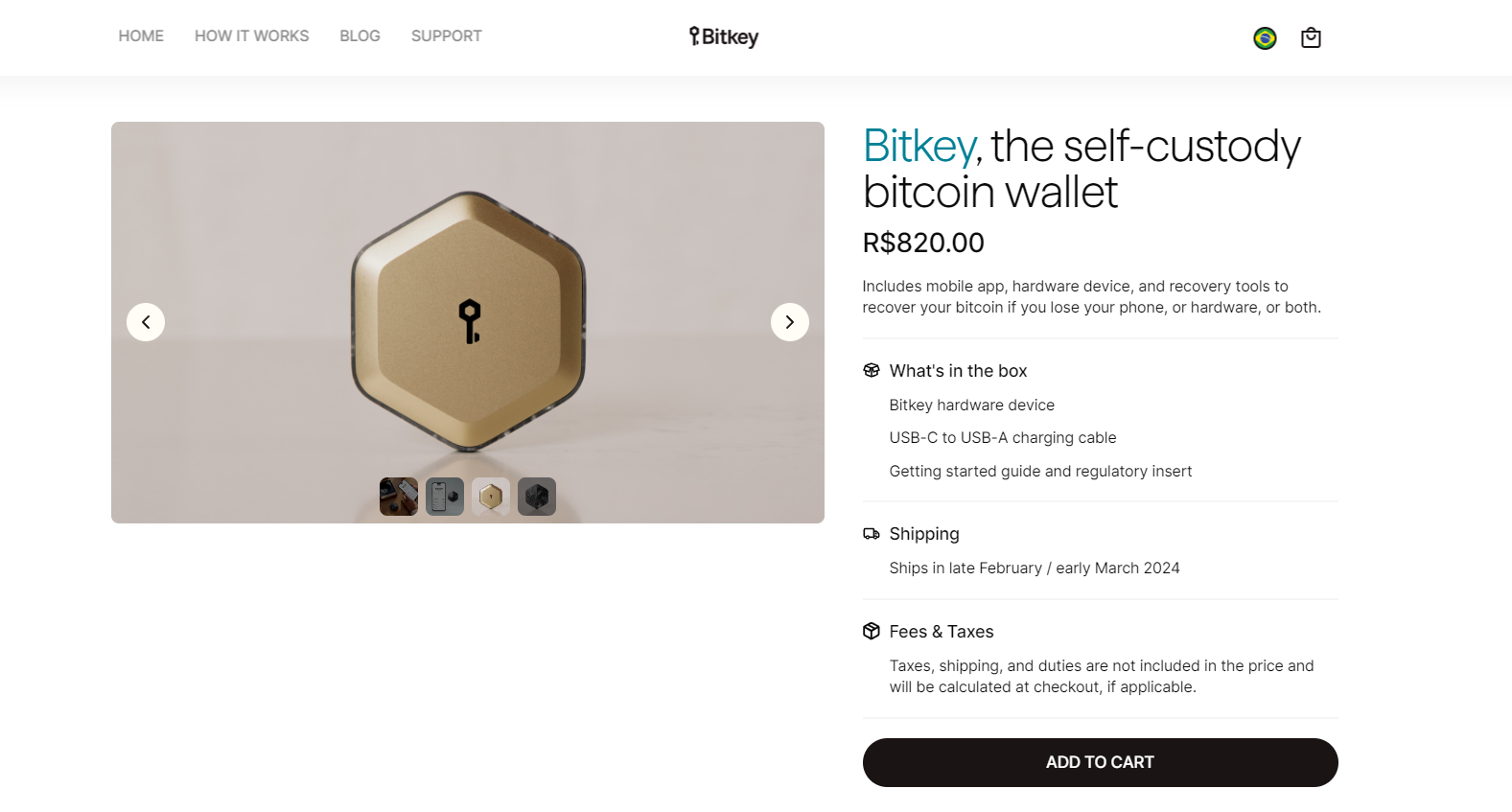This screenshot has height=812, width=1512.
Task: Go to the Home page
Action: click(141, 36)
